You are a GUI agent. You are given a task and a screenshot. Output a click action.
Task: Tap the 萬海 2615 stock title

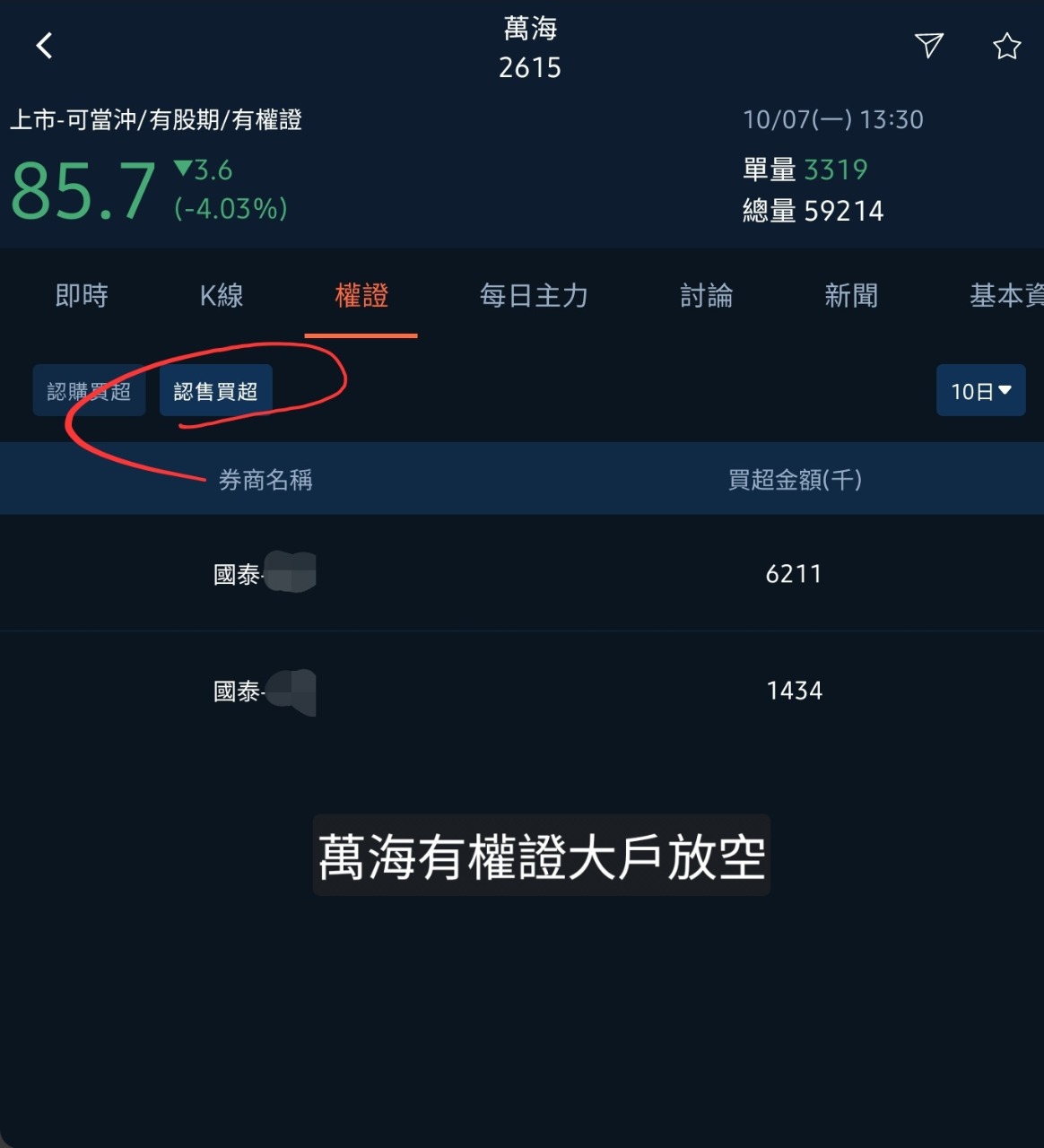(530, 48)
